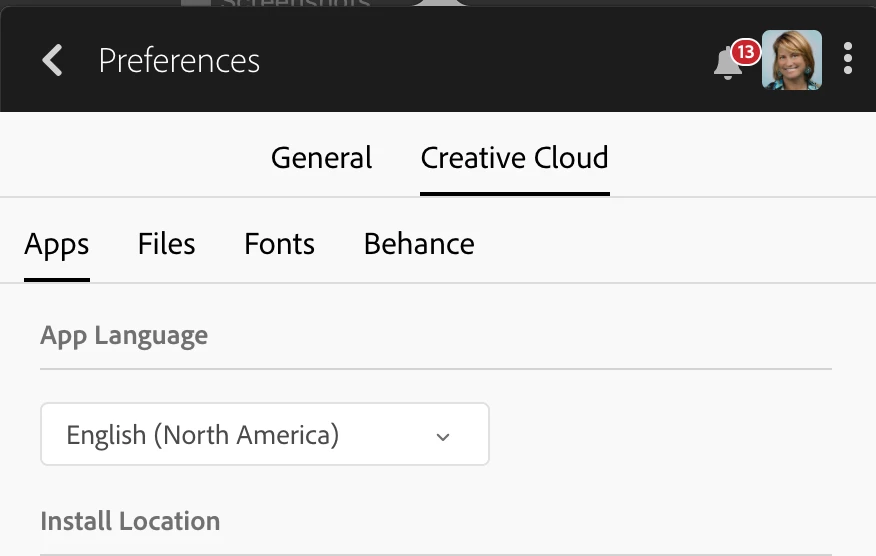This screenshot has height=556, width=876.
Task: Select the Creative Cloud tab
Action: 514,158
